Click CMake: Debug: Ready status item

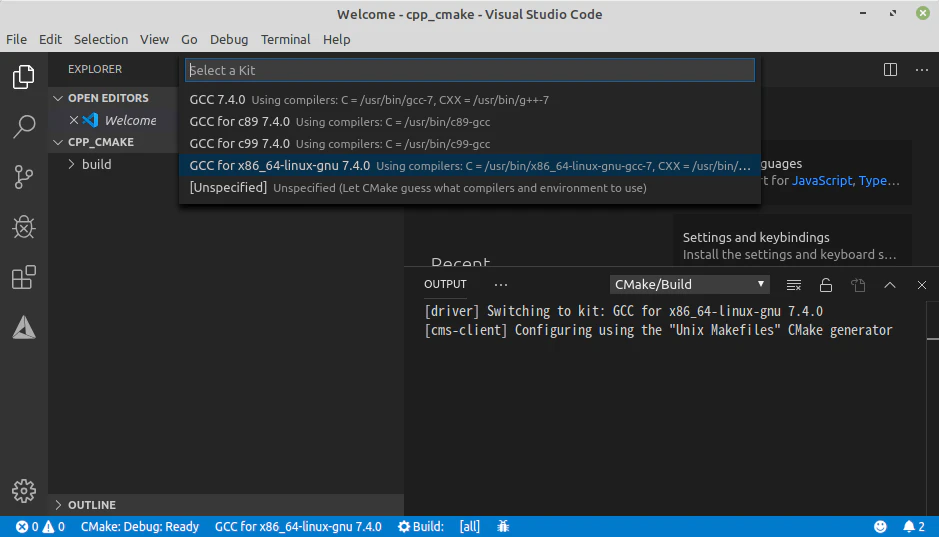(140, 527)
